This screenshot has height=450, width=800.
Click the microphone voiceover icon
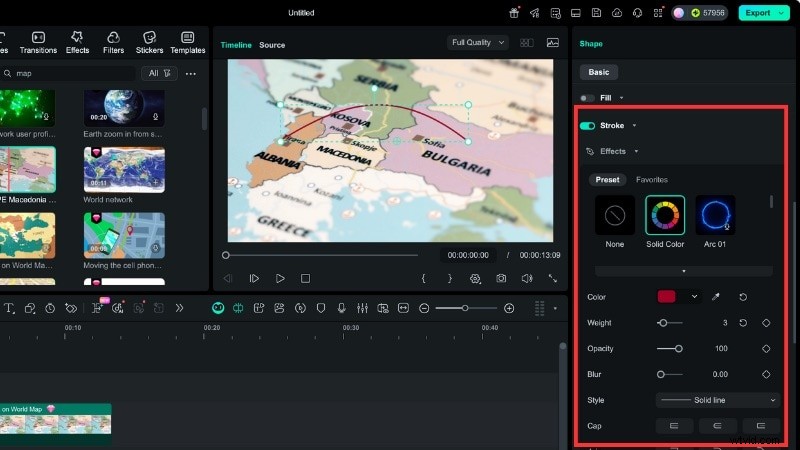click(341, 308)
